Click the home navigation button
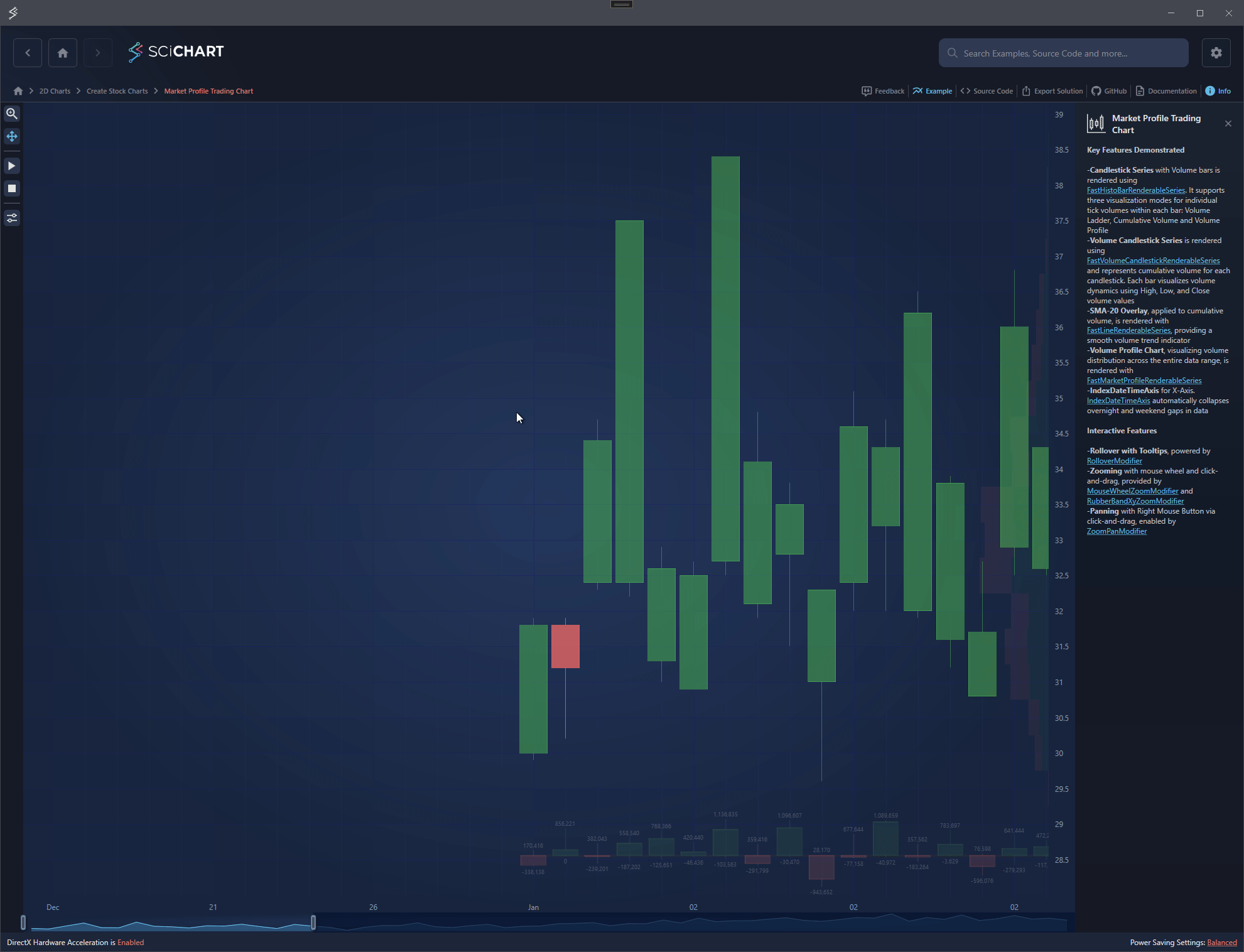Viewport: 1244px width, 952px height. [63, 53]
